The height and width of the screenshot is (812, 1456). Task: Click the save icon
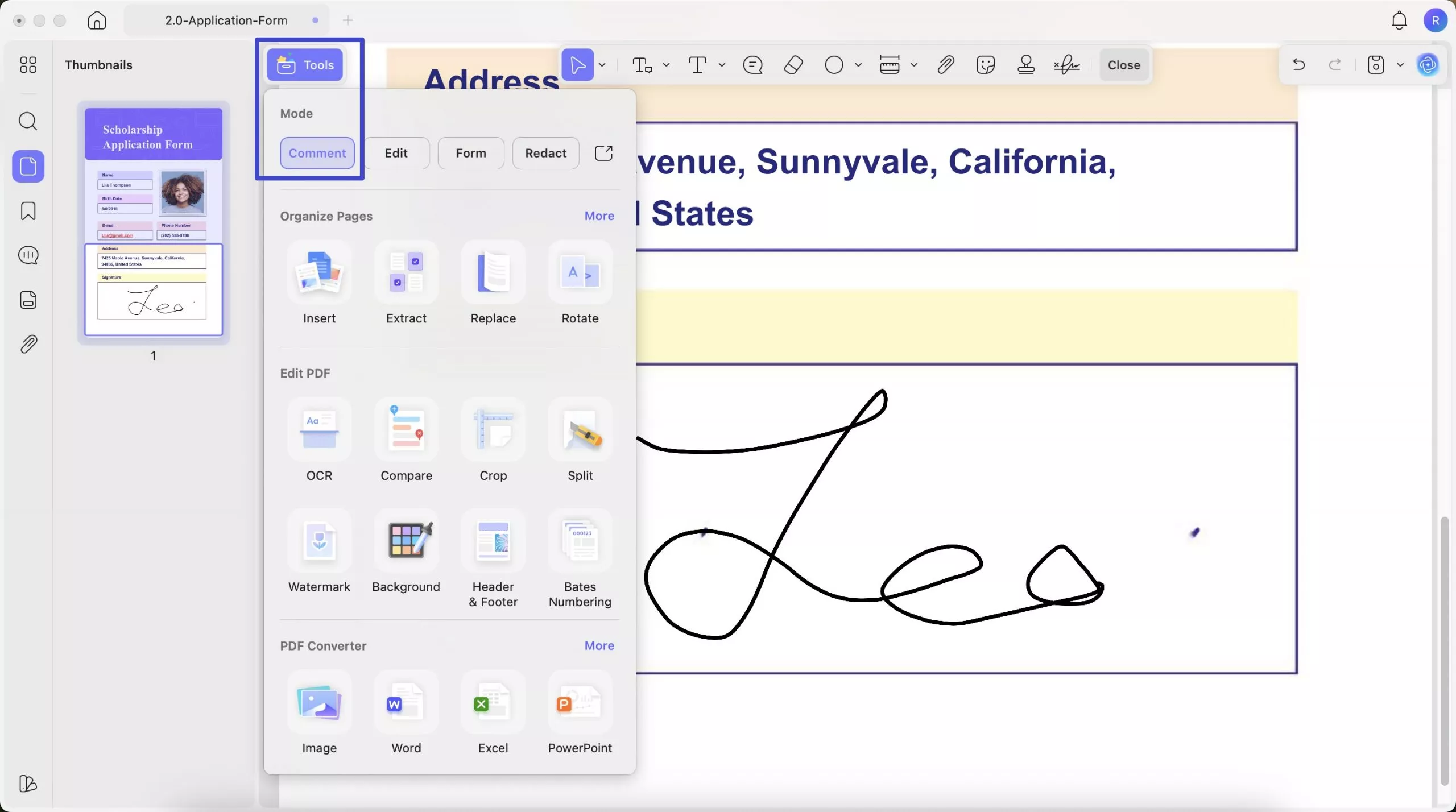click(1376, 65)
